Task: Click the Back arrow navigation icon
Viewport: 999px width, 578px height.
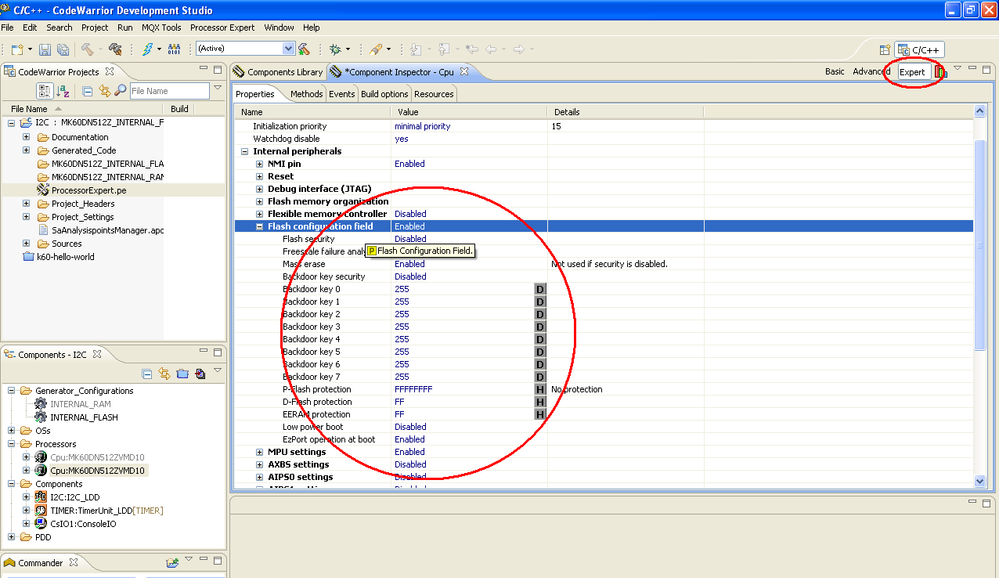Action: (x=491, y=49)
